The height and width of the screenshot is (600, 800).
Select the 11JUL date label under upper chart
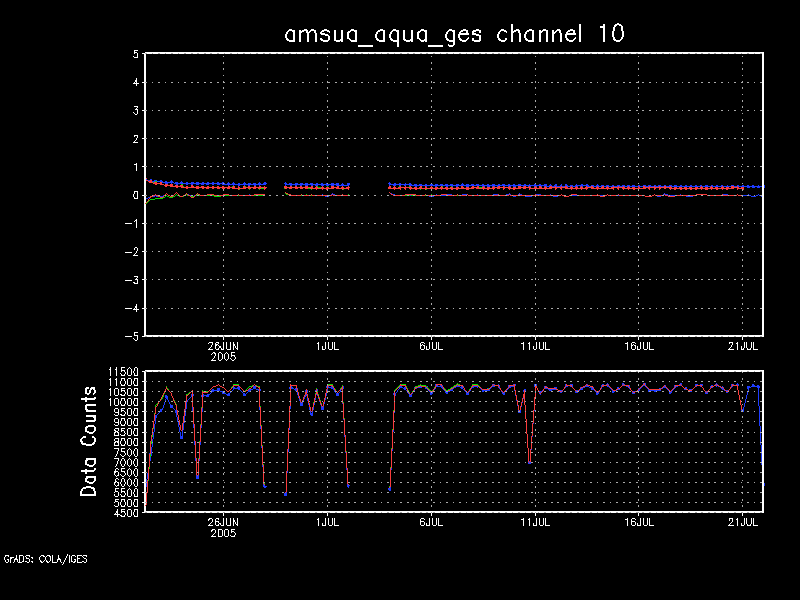click(x=535, y=345)
